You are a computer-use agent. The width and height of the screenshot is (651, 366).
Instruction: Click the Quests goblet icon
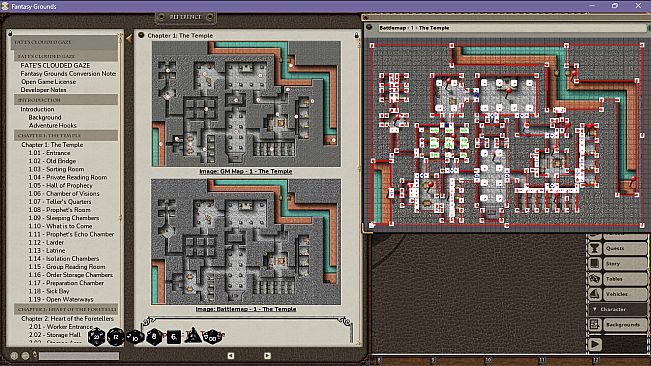click(595, 248)
